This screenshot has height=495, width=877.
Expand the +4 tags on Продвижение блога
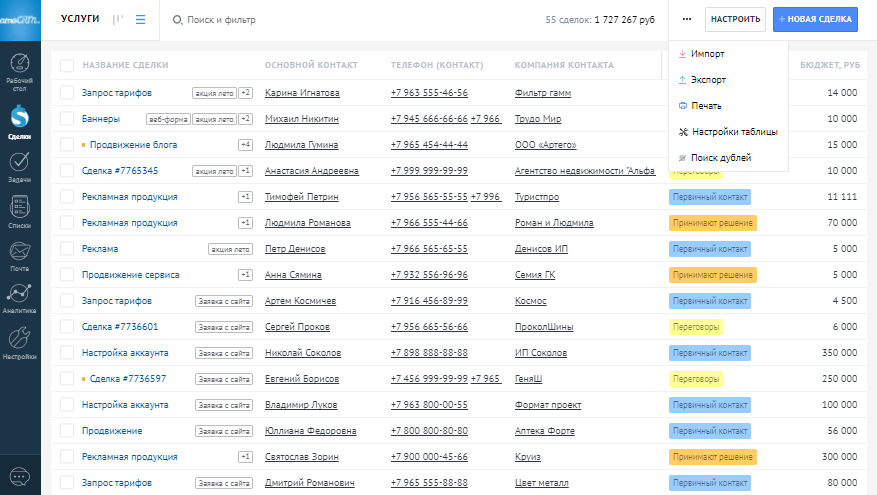pyautogui.click(x=246, y=145)
